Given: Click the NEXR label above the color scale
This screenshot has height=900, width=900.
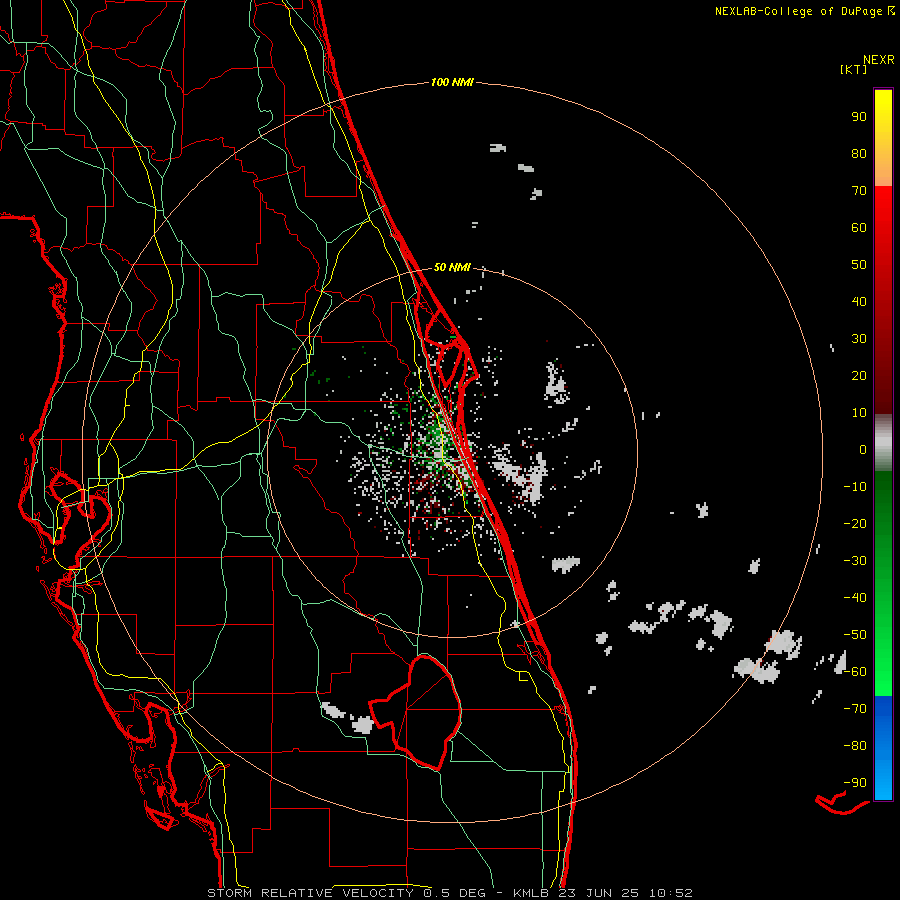Looking at the screenshot, I should pyautogui.click(x=879, y=60).
